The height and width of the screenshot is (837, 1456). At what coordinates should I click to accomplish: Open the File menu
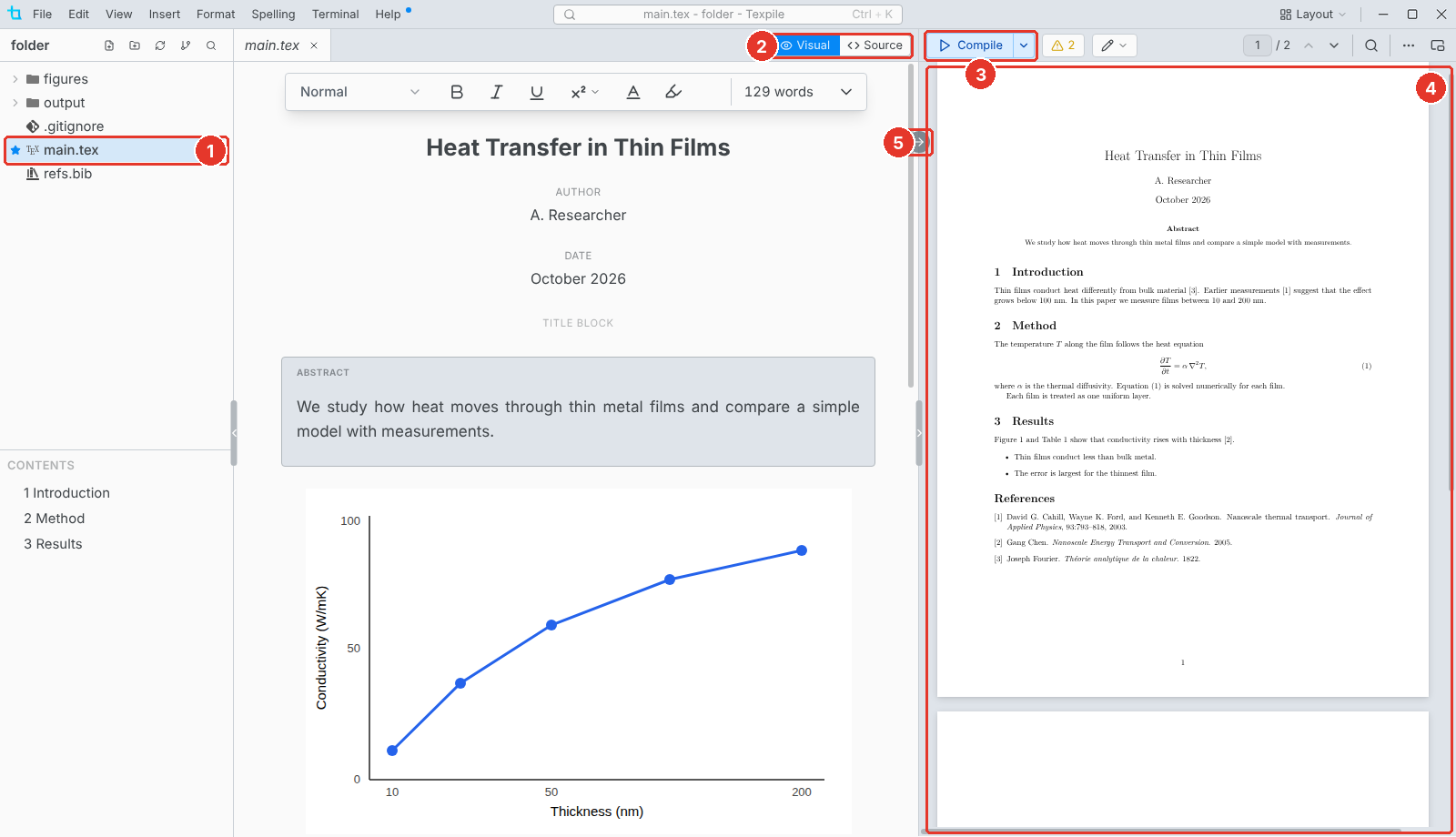pos(42,15)
